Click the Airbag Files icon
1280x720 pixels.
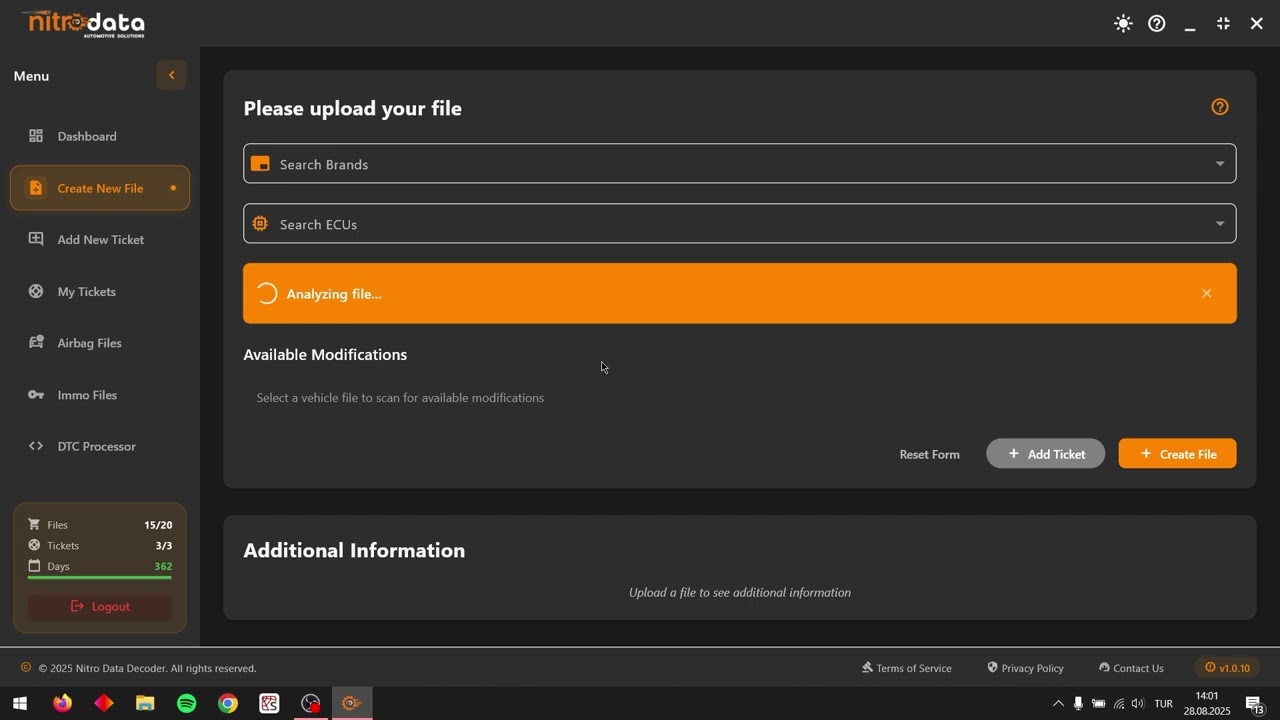tap(36, 343)
